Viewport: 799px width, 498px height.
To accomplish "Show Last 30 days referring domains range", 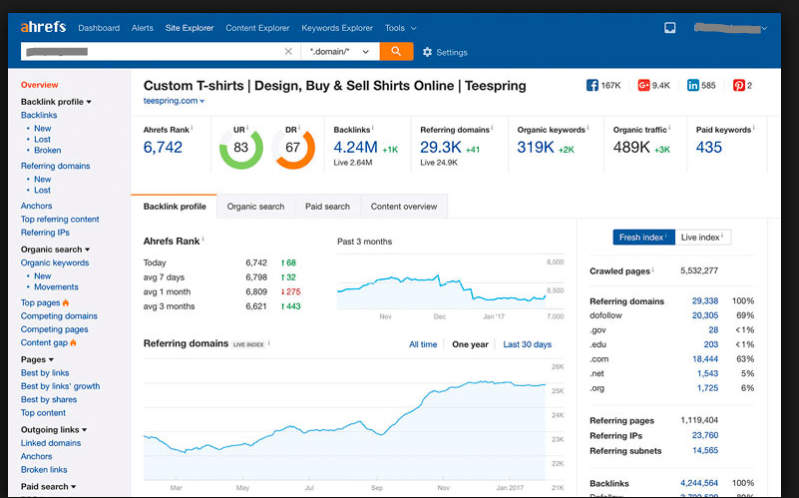I will point(527,345).
